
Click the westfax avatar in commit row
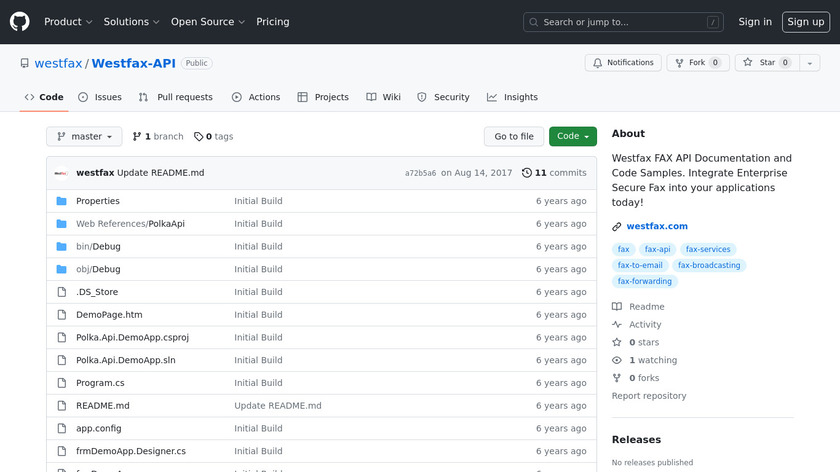coord(61,173)
